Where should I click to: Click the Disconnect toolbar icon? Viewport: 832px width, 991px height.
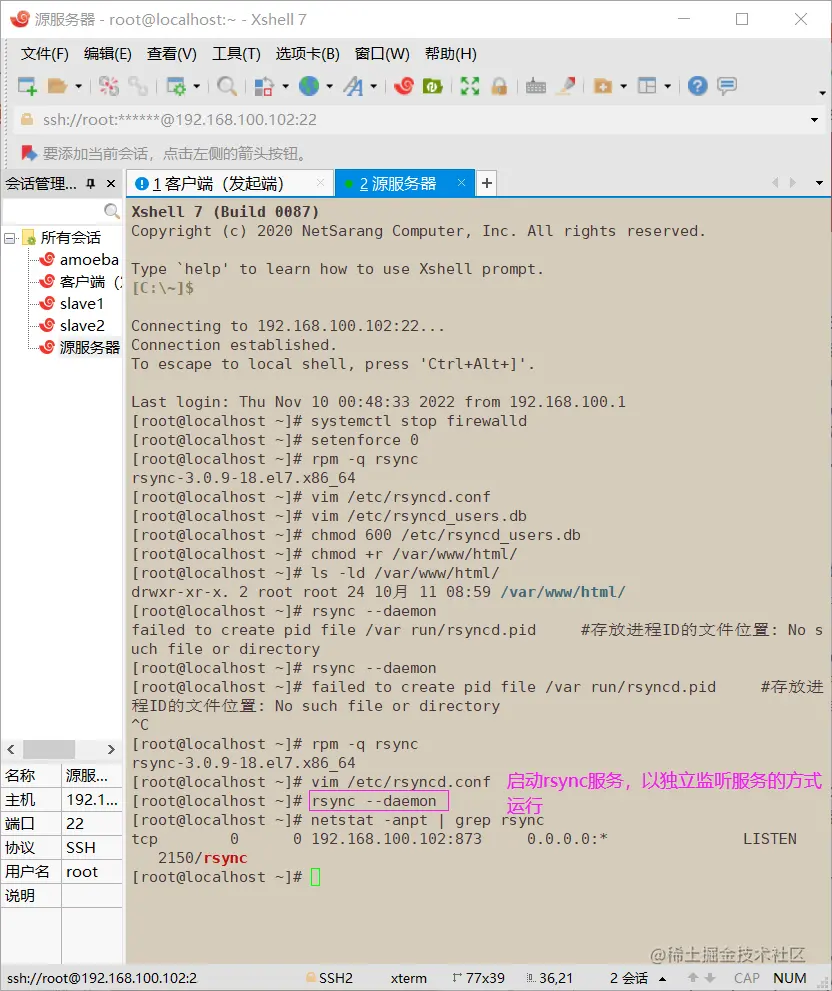[x=109, y=86]
